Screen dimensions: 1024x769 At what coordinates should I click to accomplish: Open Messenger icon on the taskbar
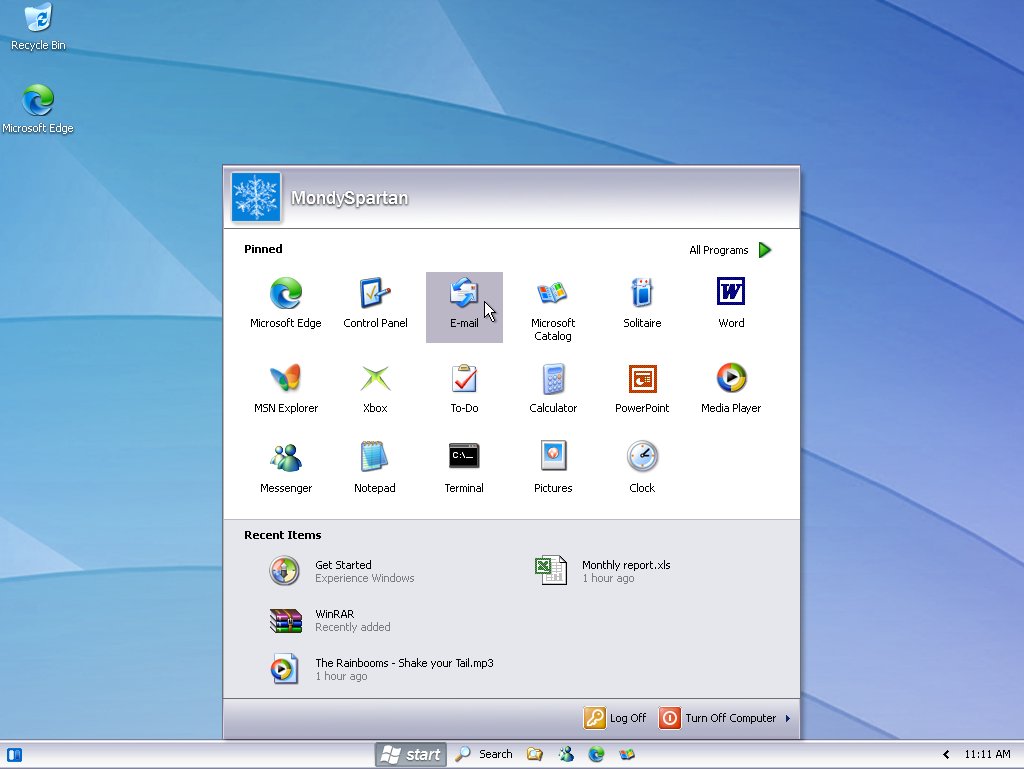[x=566, y=755]
